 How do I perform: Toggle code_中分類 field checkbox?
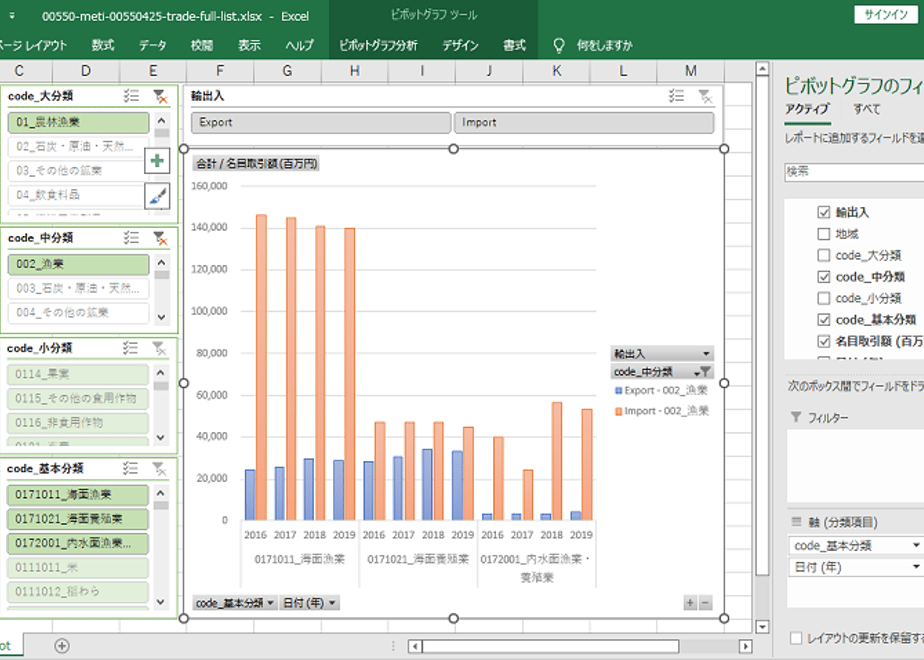click(824, 276)
